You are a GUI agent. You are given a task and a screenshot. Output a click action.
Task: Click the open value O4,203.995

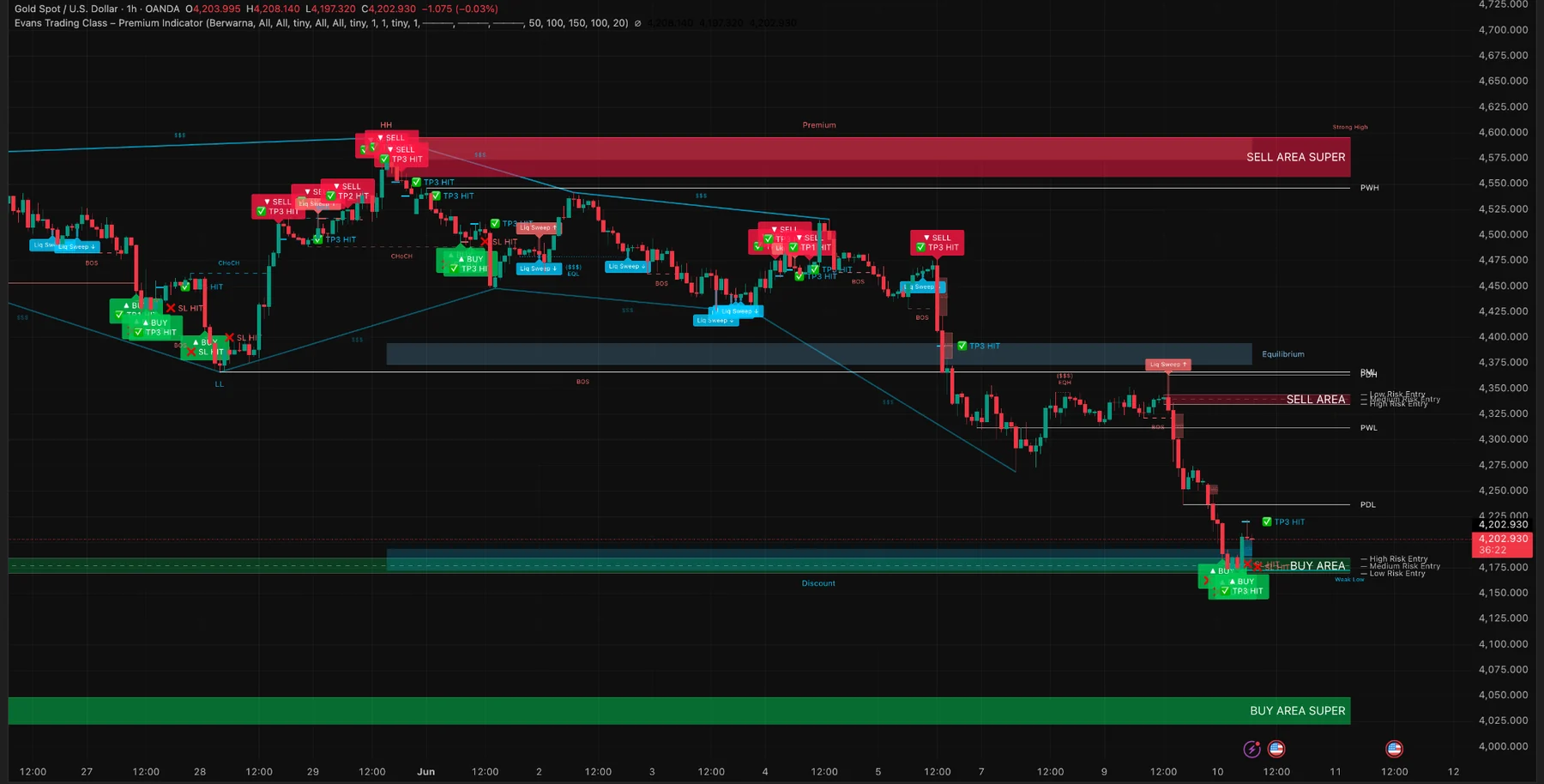(213, 9)
